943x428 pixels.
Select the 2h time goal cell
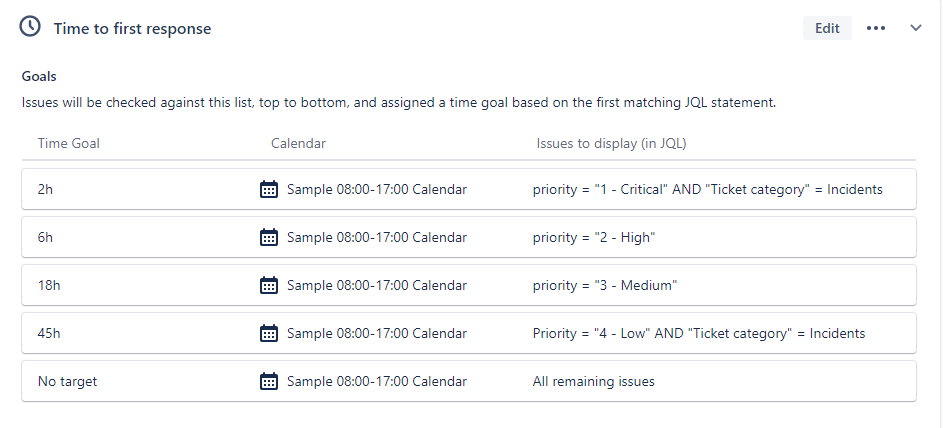point(45,189)
